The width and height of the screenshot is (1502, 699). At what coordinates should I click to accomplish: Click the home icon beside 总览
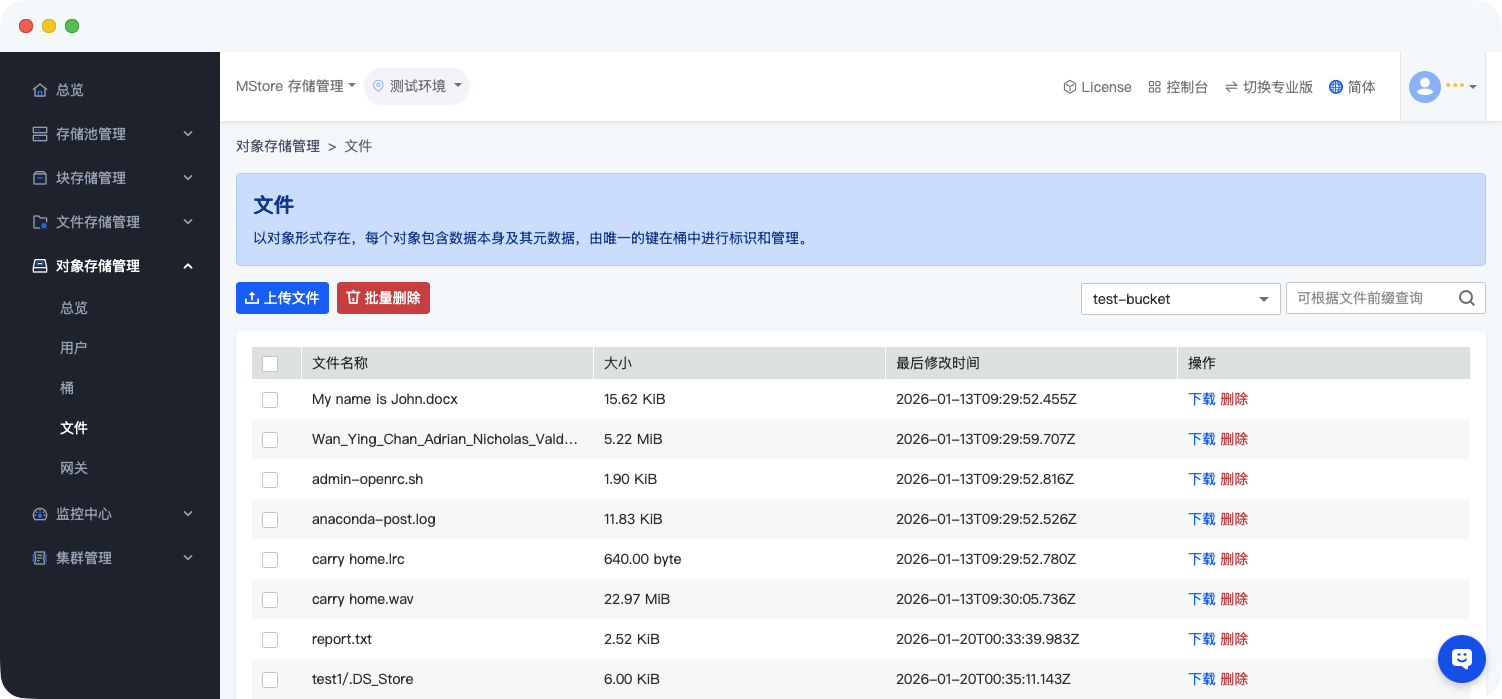[40, 90]
